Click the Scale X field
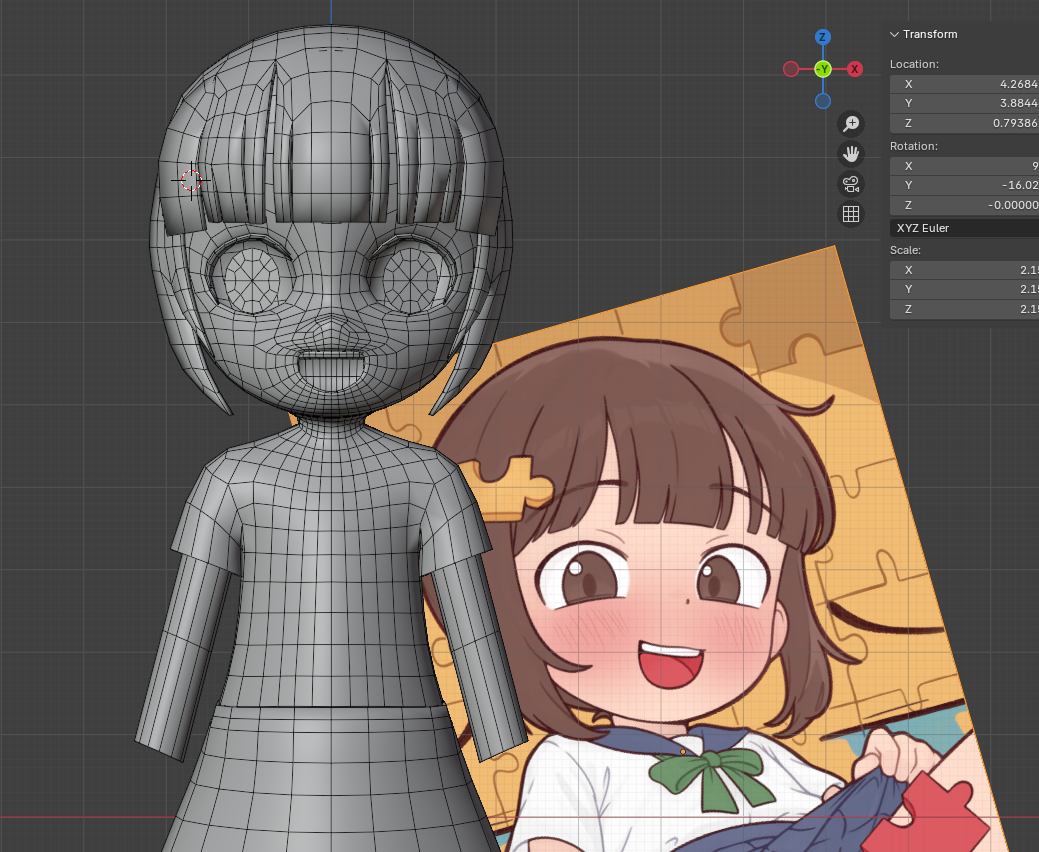The height and width of the screenshot is (852, 1039). [964, 270]
